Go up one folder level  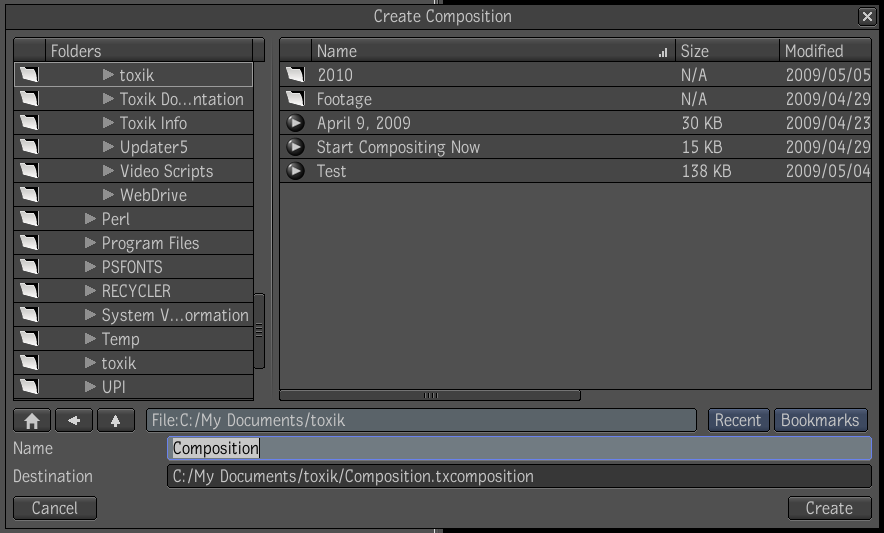pyautogui.click(x=116, y=421)
